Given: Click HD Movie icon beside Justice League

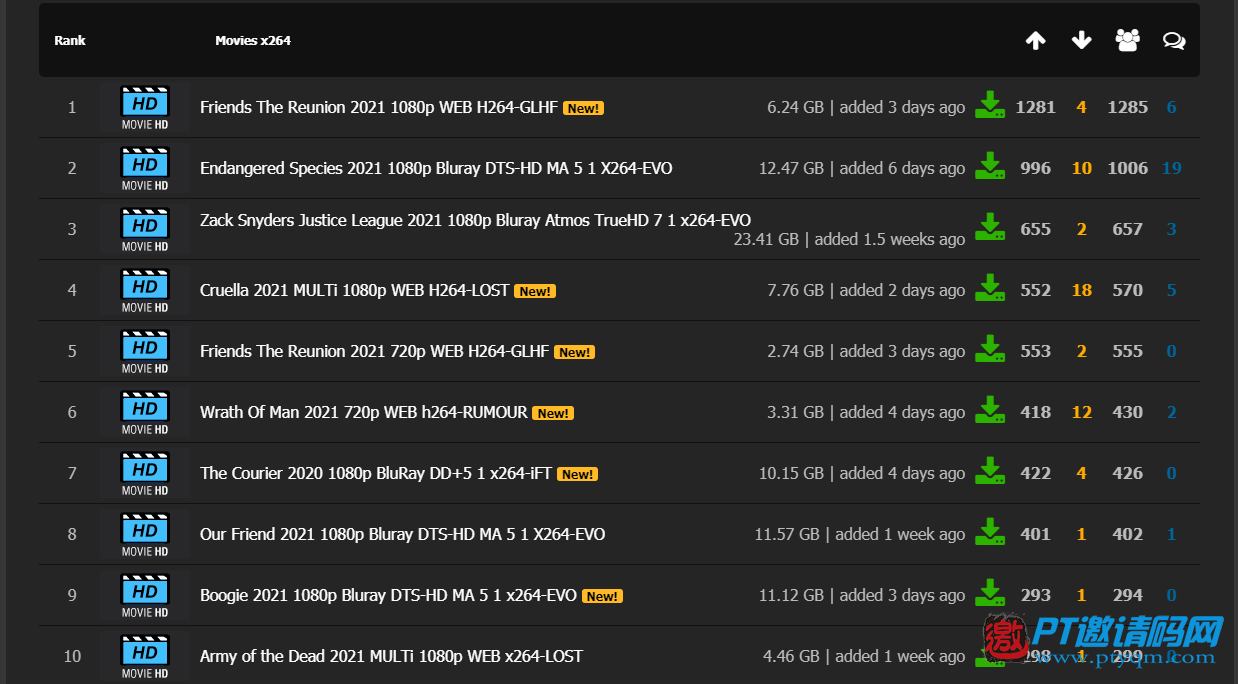Looking at the screenshot, I should pos(145,230).
